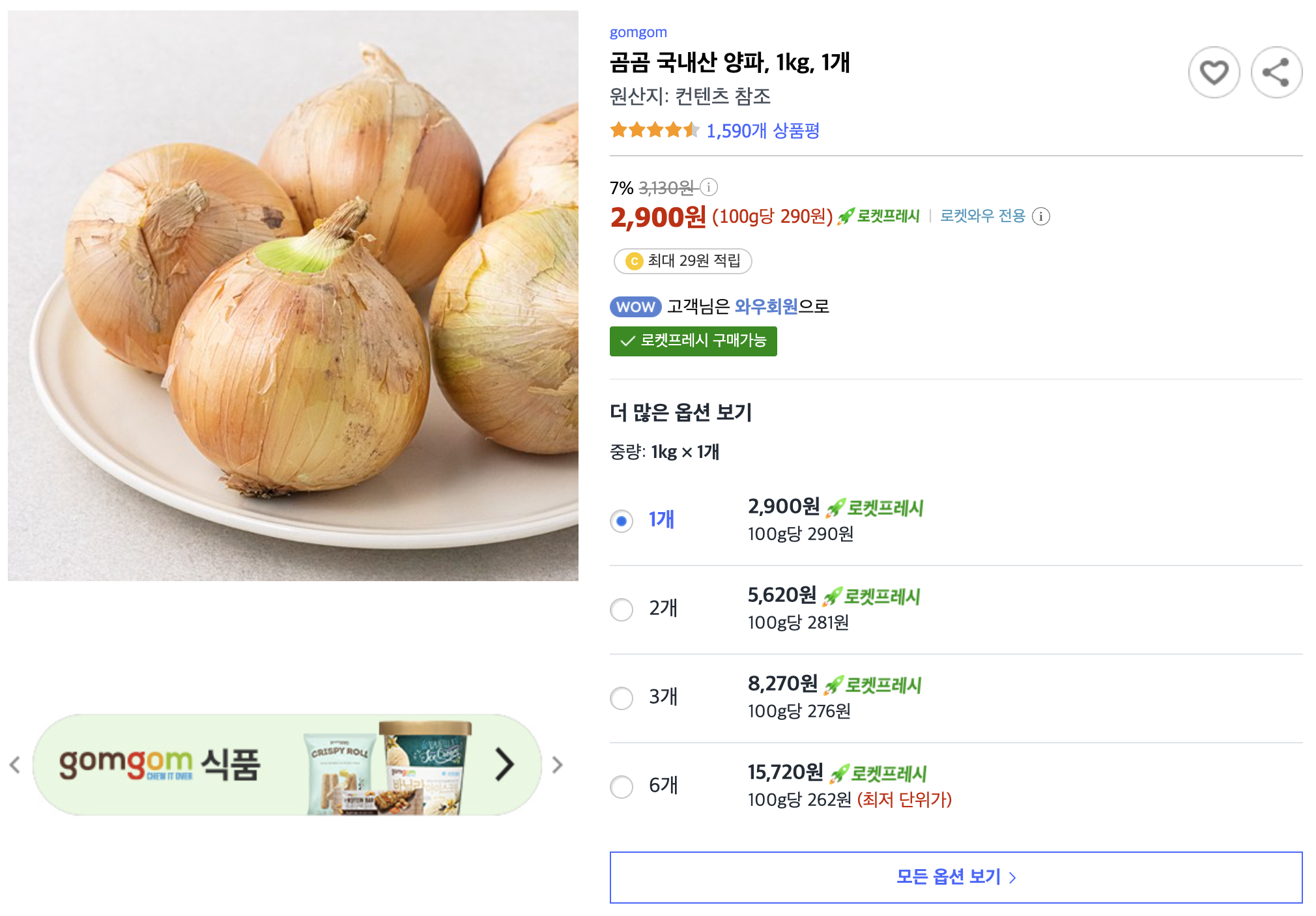Go to the previous banner with the left arrow
The width and height of the screenshot is (1316, 916).
point(16,765)
